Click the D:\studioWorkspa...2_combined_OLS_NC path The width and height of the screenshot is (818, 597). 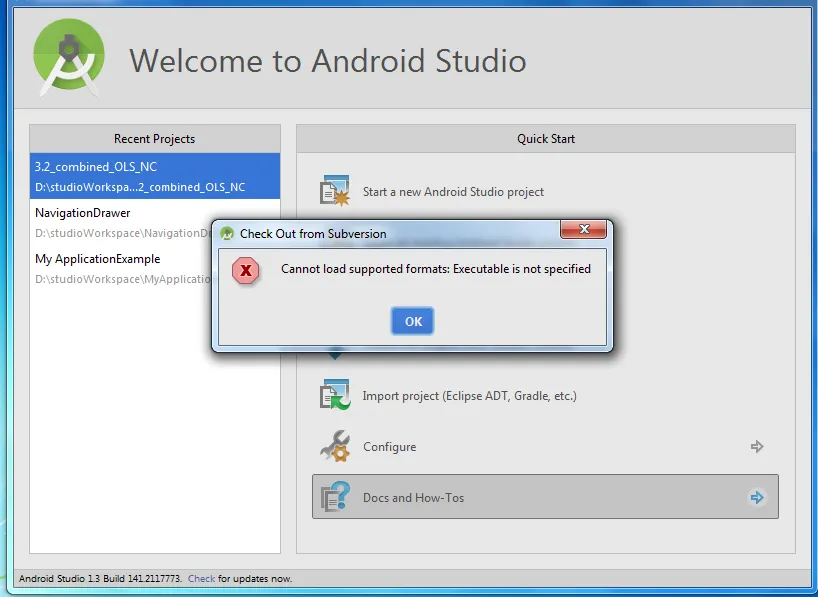(140, 187)
